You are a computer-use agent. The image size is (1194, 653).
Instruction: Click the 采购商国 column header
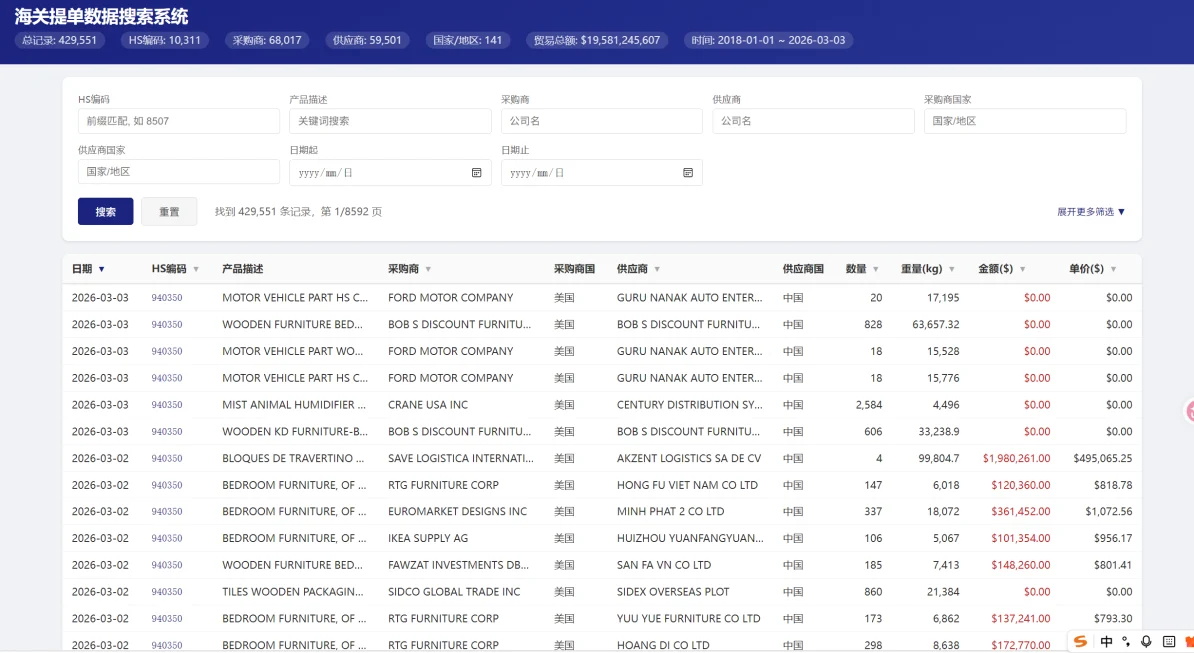click(x=574, y=269)
